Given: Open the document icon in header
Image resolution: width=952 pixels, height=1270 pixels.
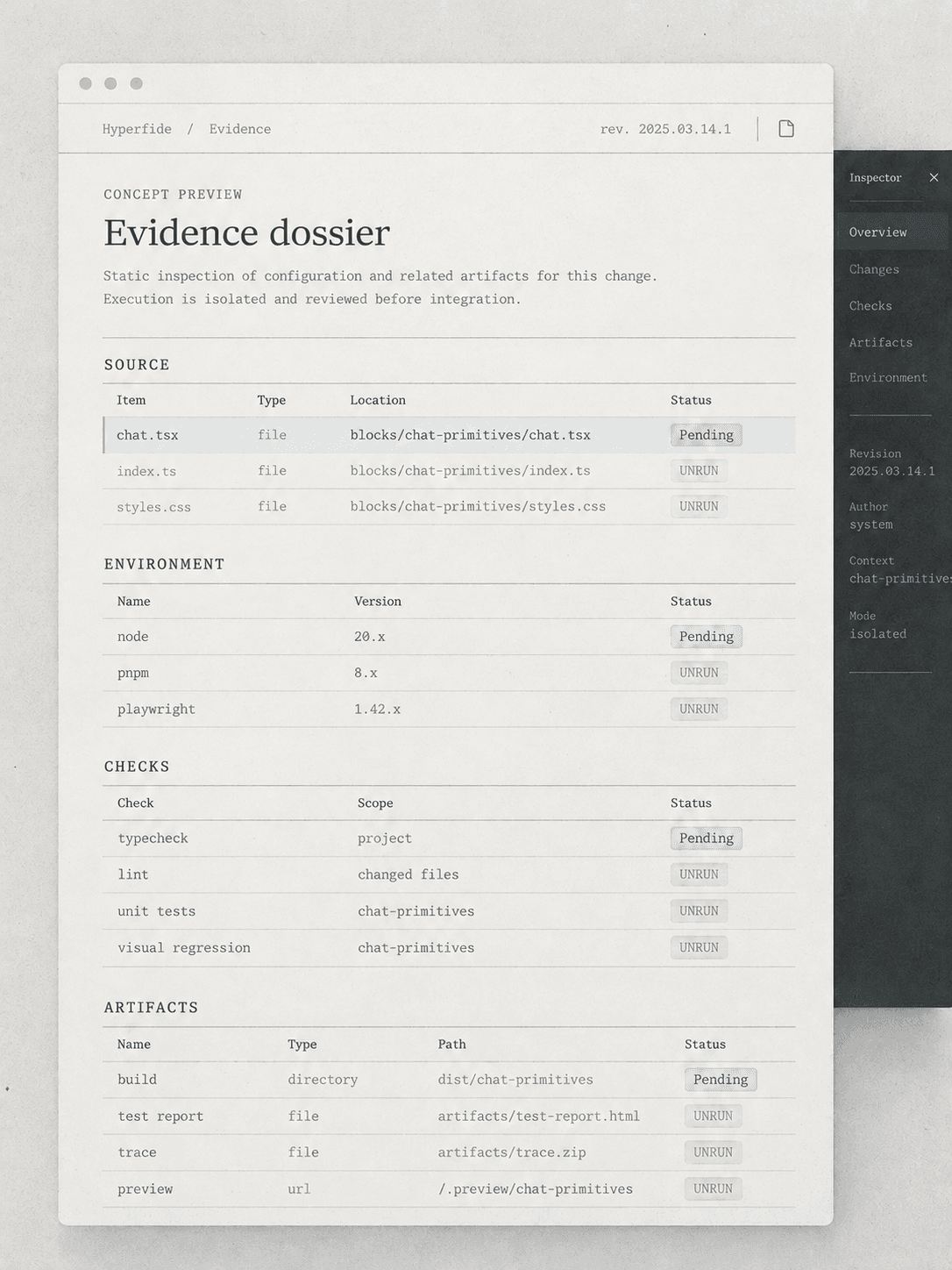Looking at the screenshot, I should pyautogui.click(x=786, y=129).
